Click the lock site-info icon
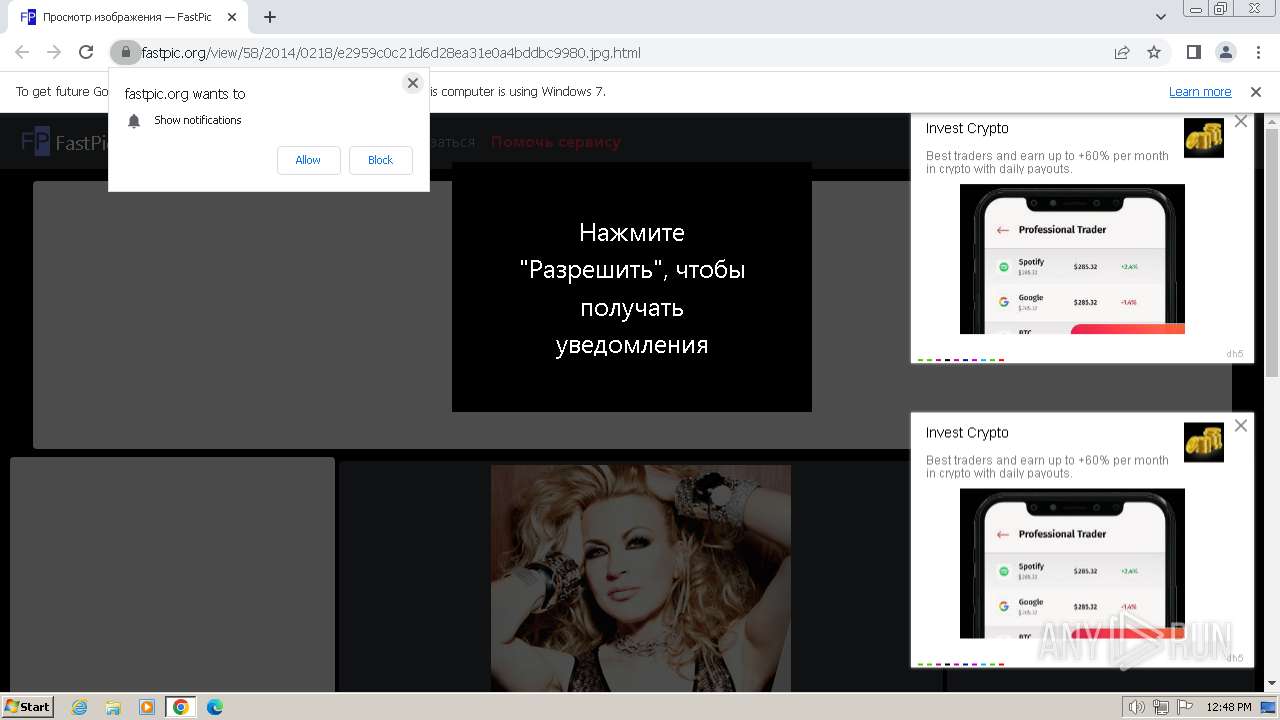Screen dimensions: 1280x720 tap(125, 53)
